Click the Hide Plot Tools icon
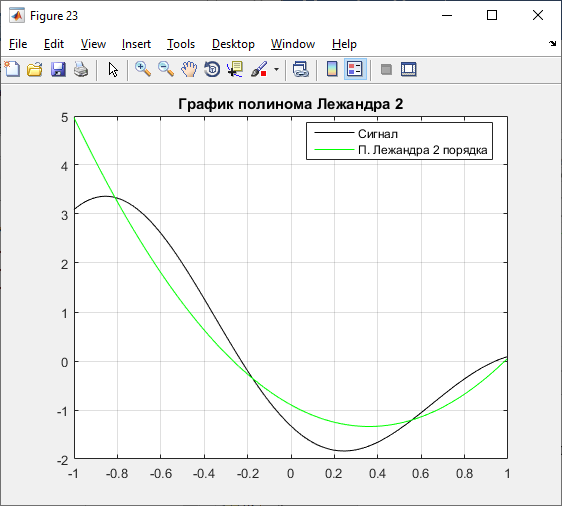This screenshot has height=506, width=562. tap(386, 69)
